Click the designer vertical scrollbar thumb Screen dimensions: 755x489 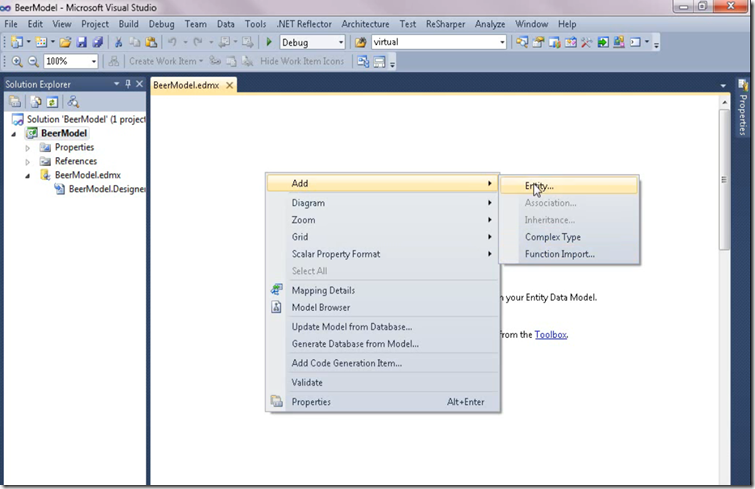point(724,180)
